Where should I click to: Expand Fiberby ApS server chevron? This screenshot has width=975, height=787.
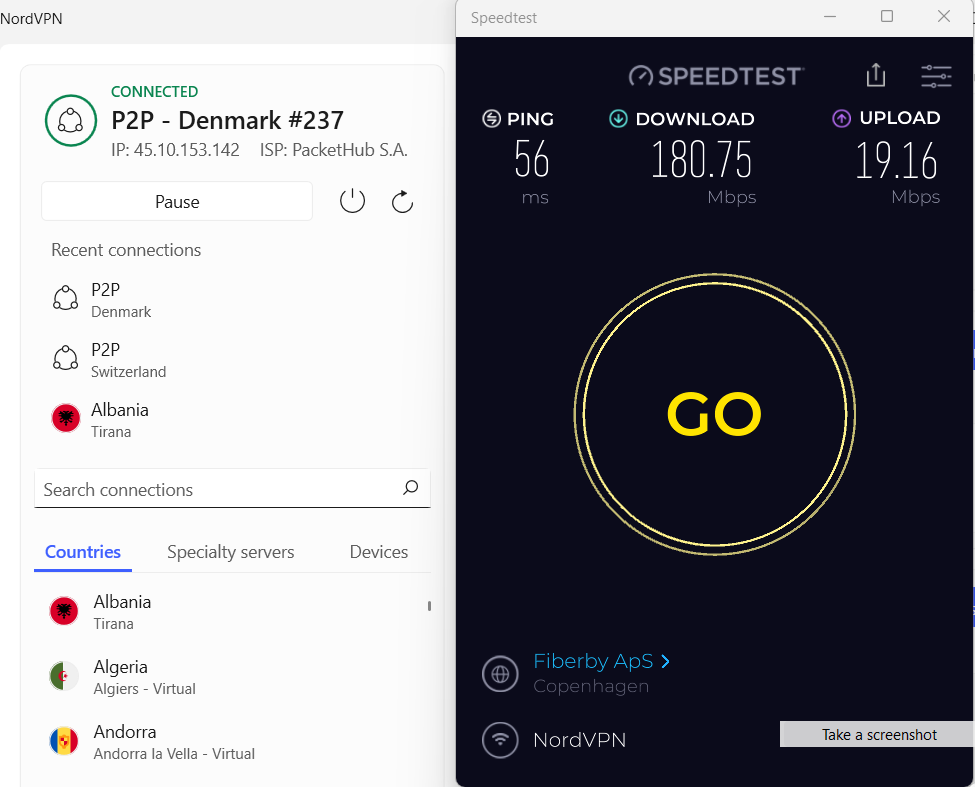(x=666, y=661)
